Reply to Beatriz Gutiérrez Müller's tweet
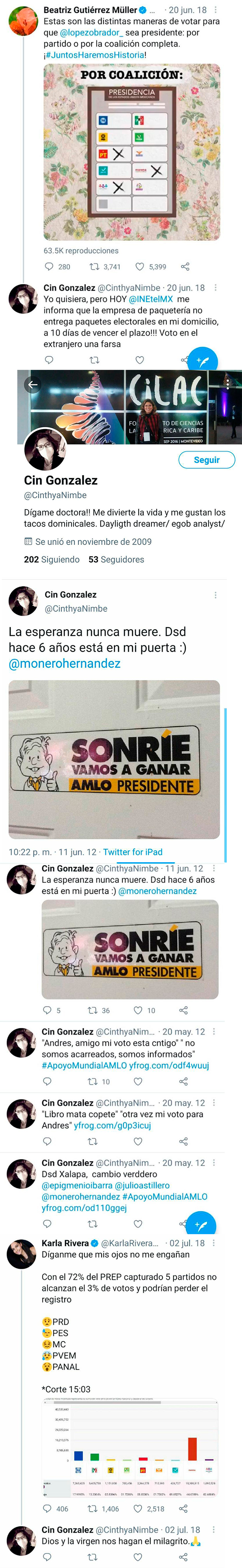 [x=49, y=267]
